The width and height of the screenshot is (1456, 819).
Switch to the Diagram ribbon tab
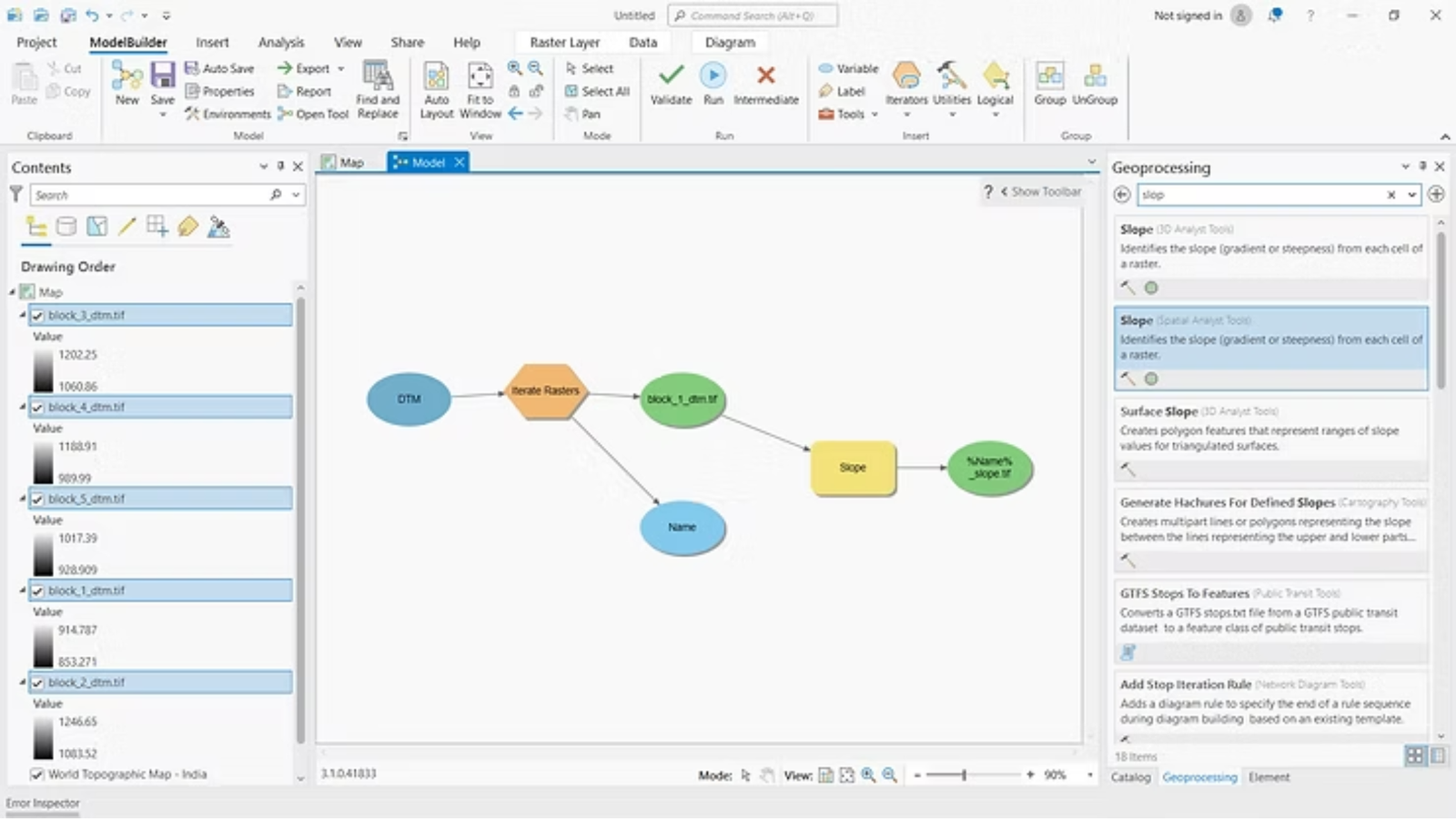(x=728, y=42)
